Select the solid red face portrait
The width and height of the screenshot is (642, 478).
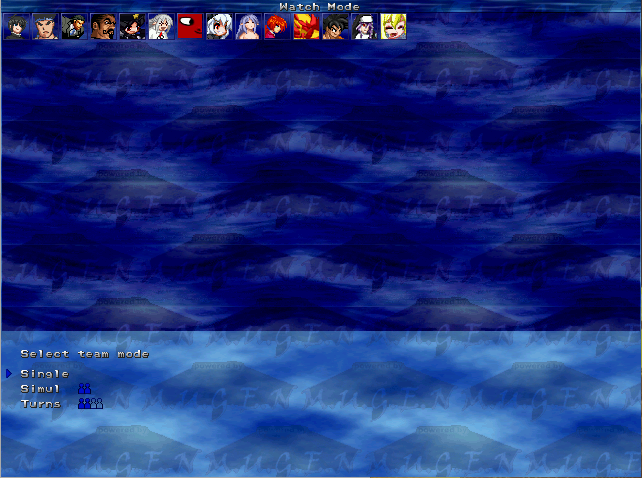pyautogui.click(x=190, y=27)
